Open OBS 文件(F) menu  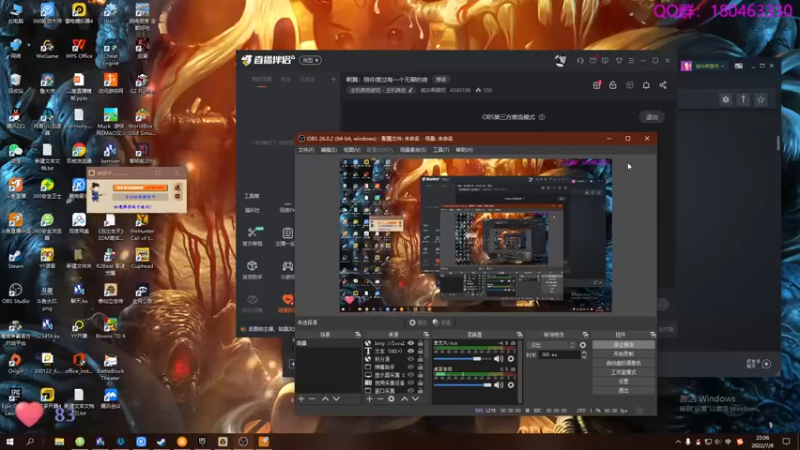click(306, 150)
